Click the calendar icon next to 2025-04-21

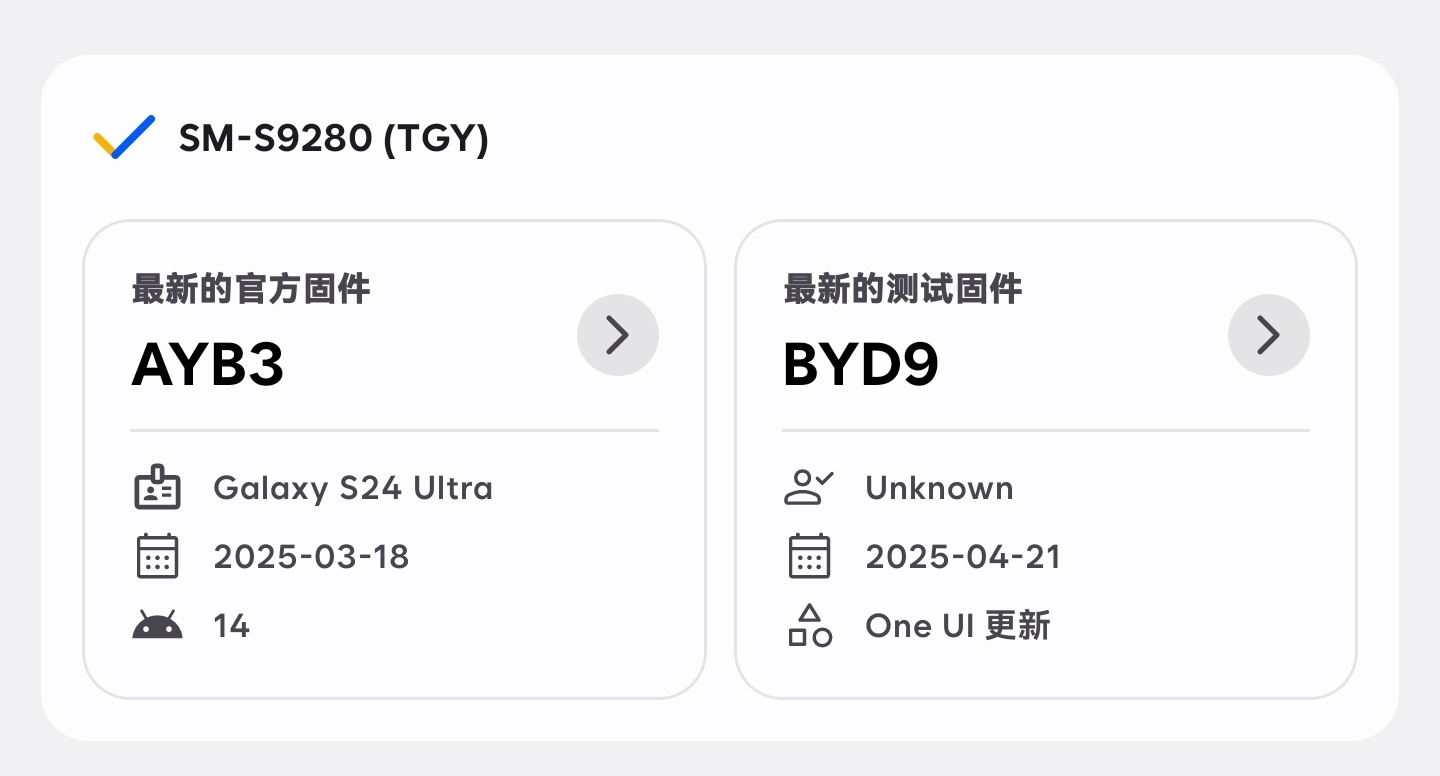point(809,556)
